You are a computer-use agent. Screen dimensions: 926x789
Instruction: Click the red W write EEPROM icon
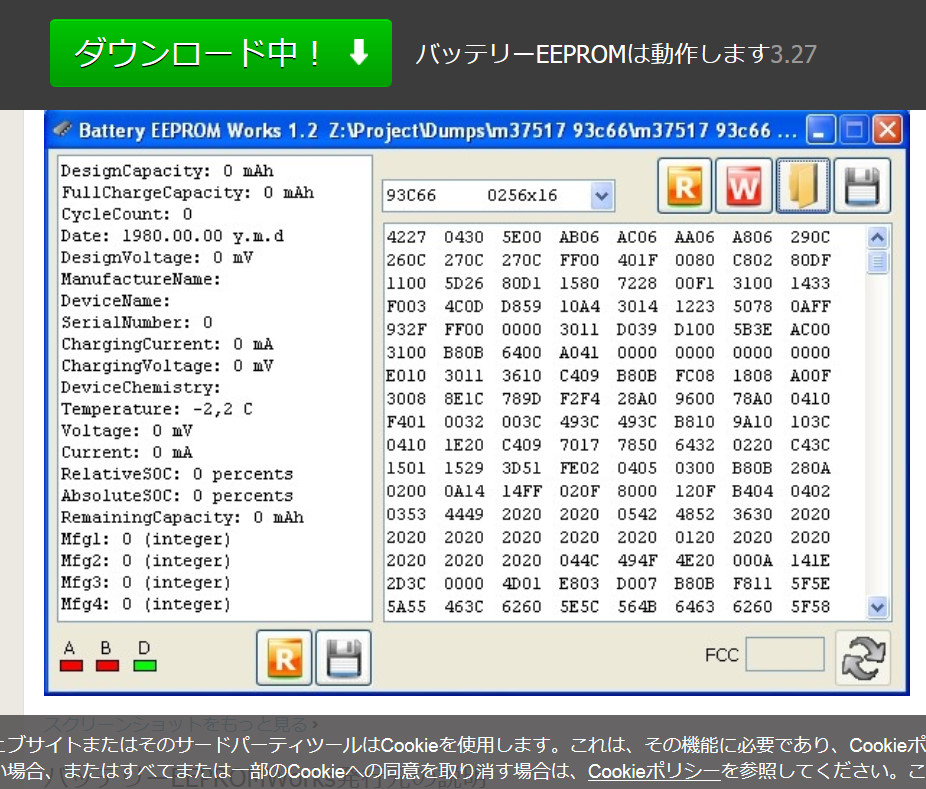tap(744, 185)
